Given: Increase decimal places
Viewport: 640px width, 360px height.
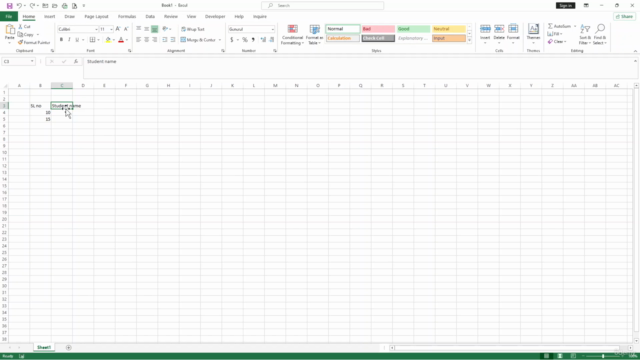Looking at the screenshot, I should click(263, 40).
